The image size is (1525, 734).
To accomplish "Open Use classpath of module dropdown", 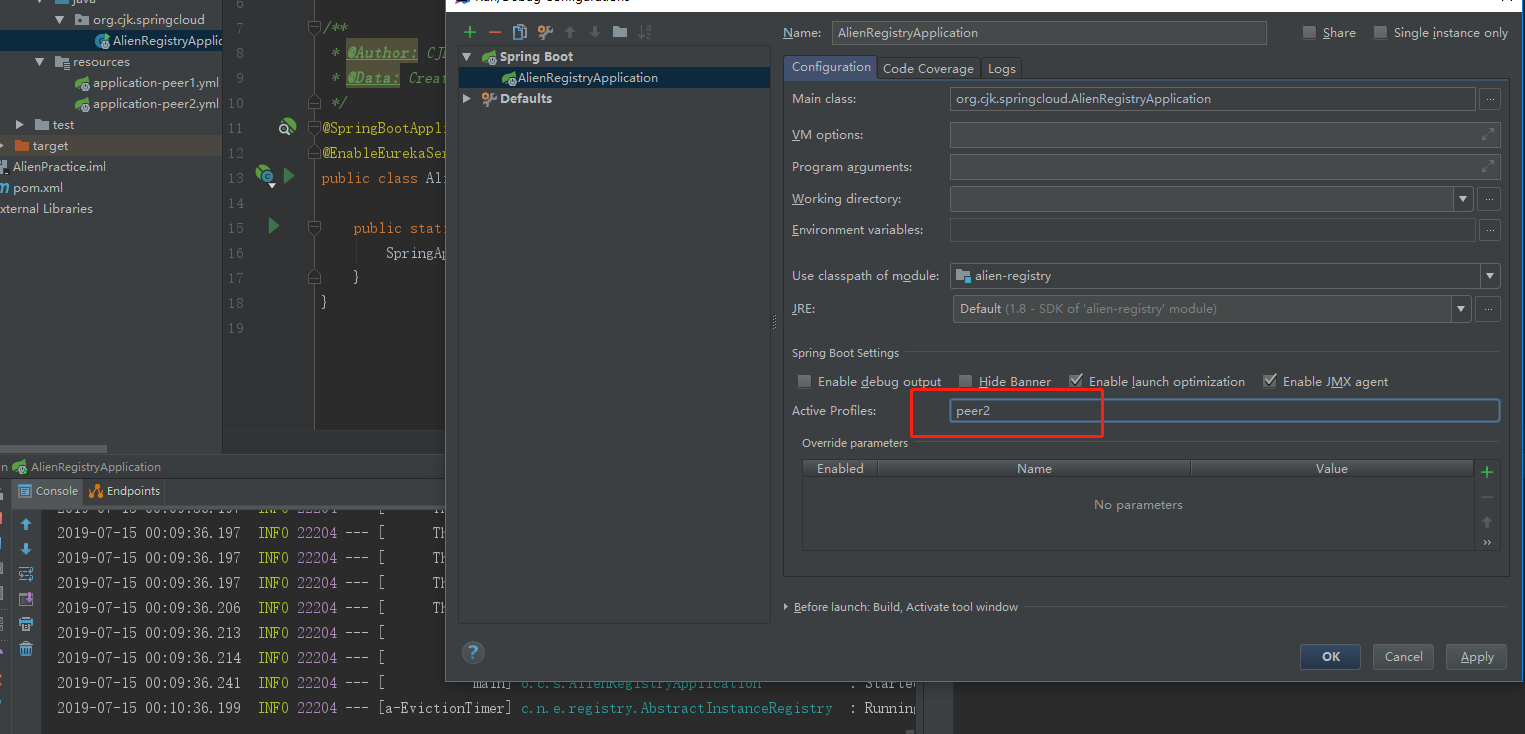I will click(x=1490, y=276).
